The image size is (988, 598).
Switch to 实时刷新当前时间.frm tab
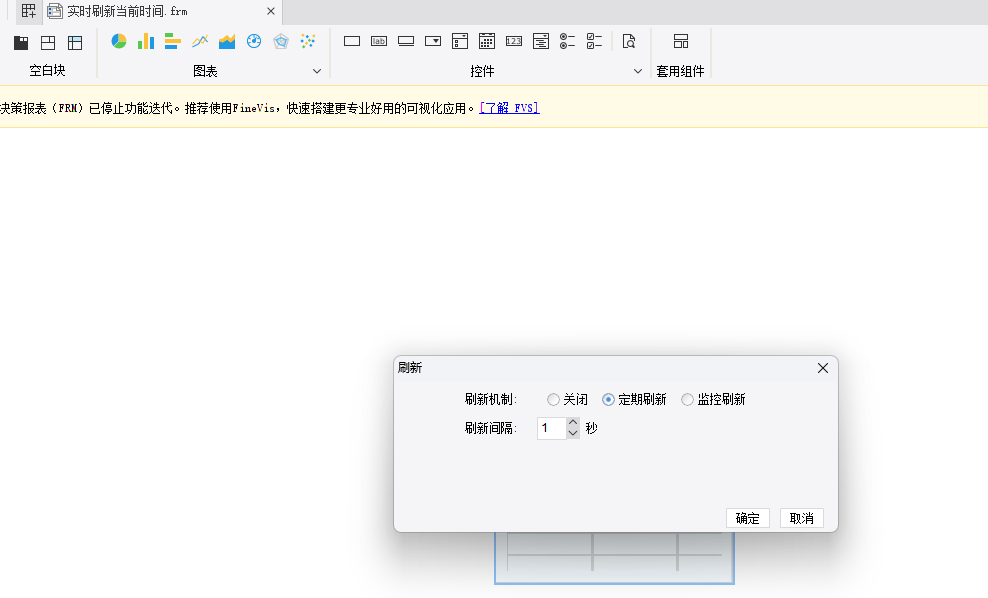(126, 11)
